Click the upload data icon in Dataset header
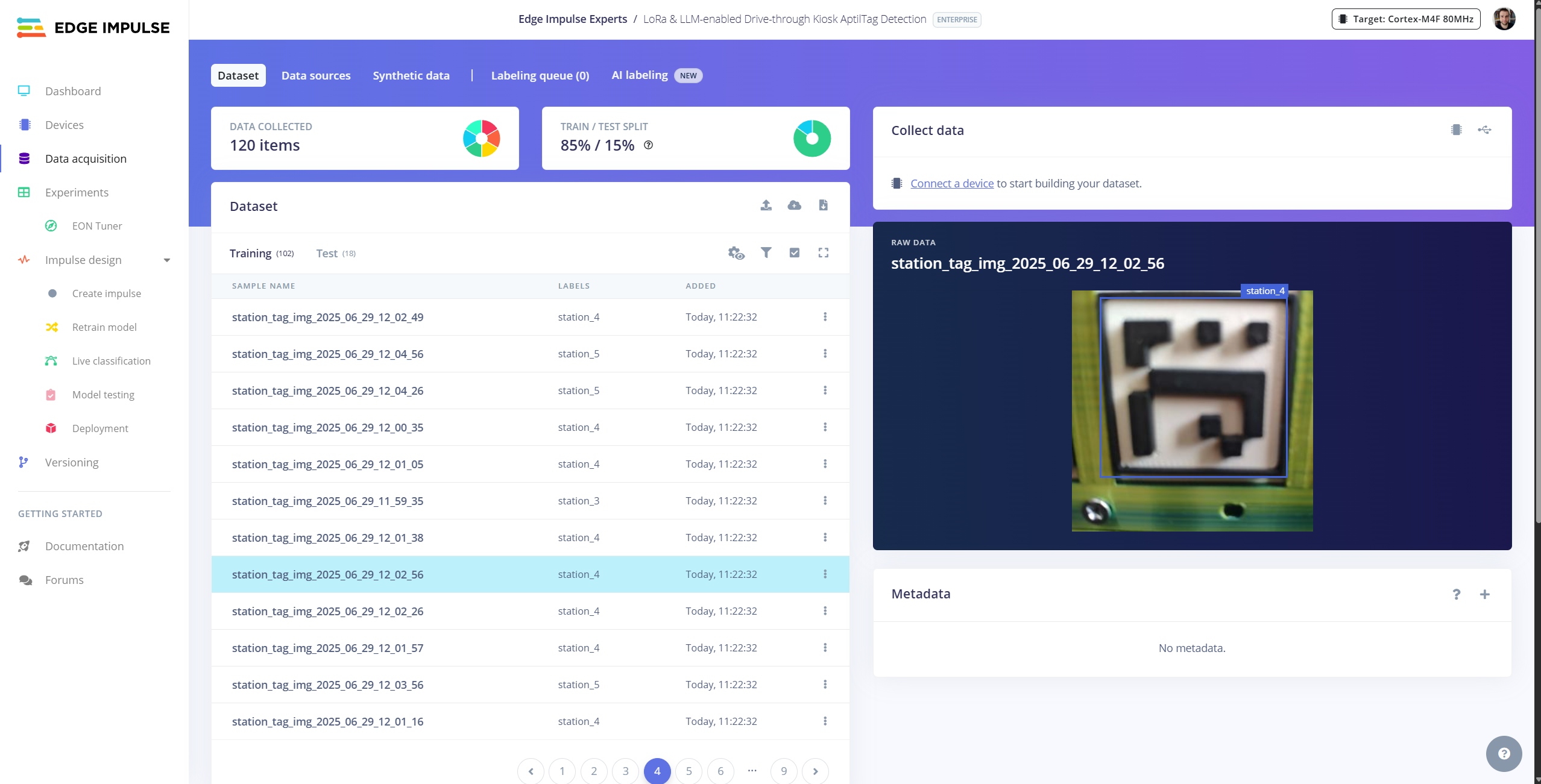 [766, 205]
